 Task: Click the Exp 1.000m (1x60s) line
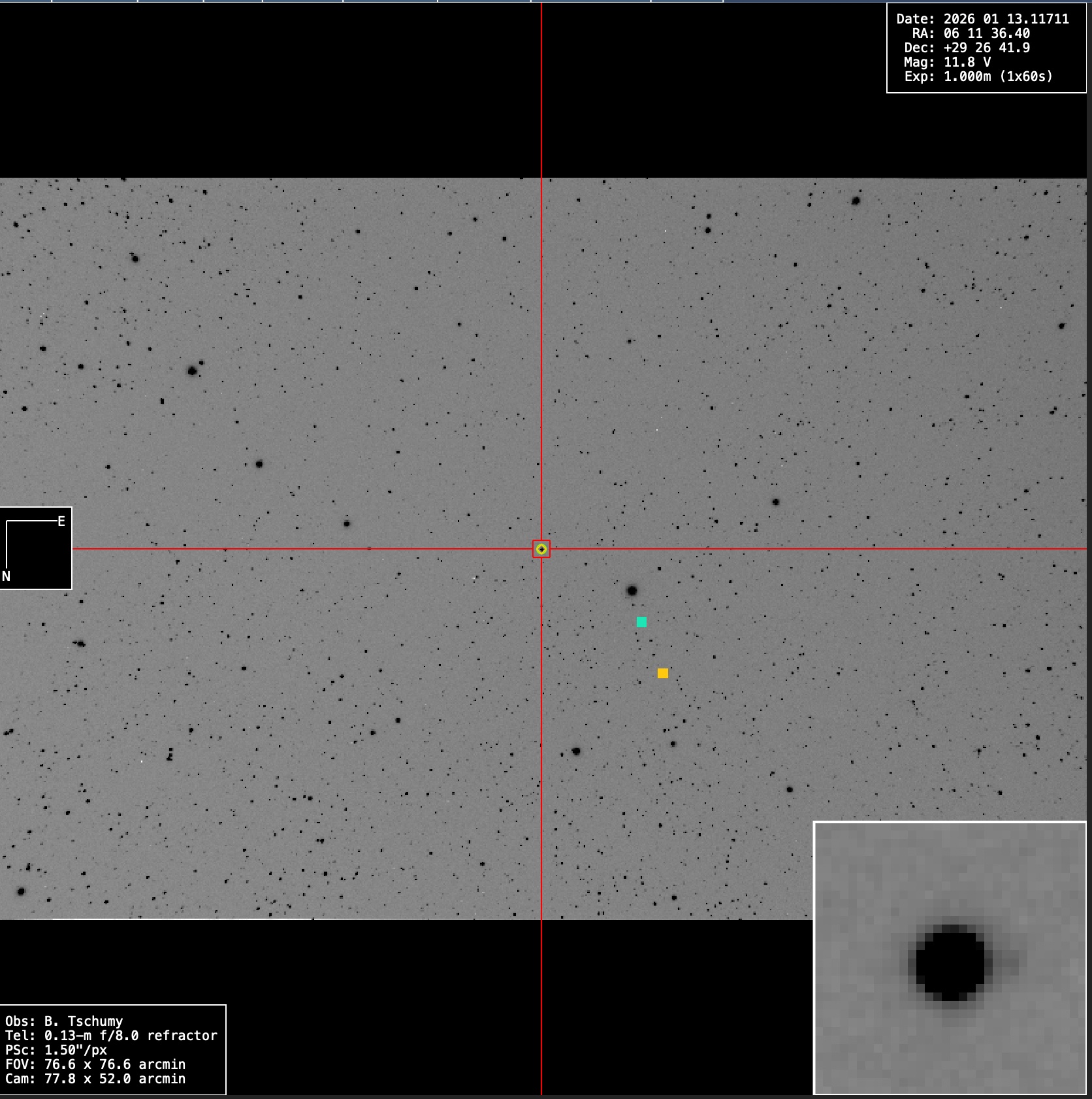click(998, 76)
